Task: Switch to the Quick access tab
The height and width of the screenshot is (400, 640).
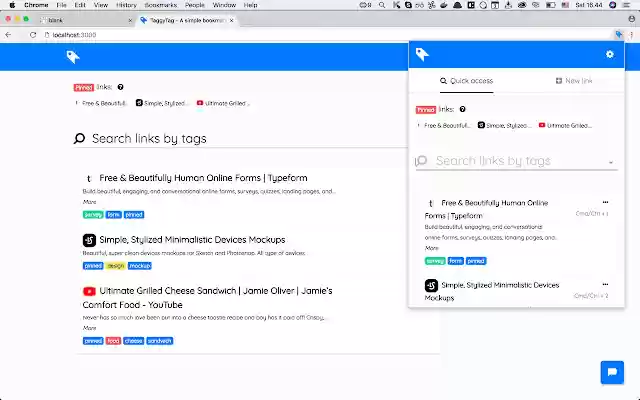Action: [467, 81]
